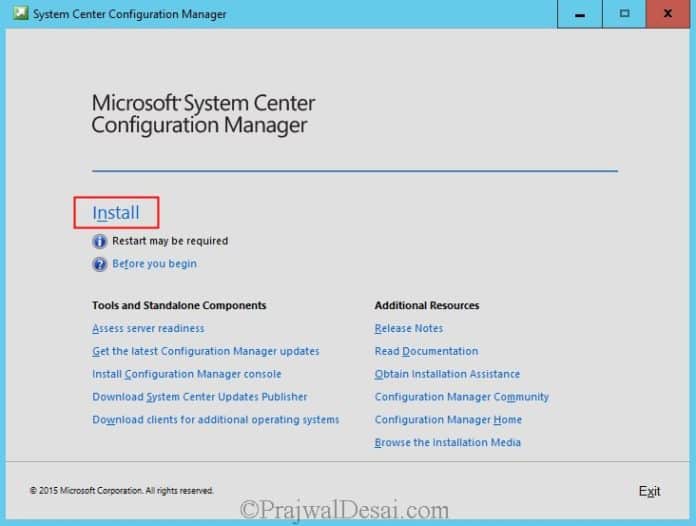The width and height of the screenshot is (696, 526).
Task: Open the Release Notes link
Action: (x=409, y=328)
